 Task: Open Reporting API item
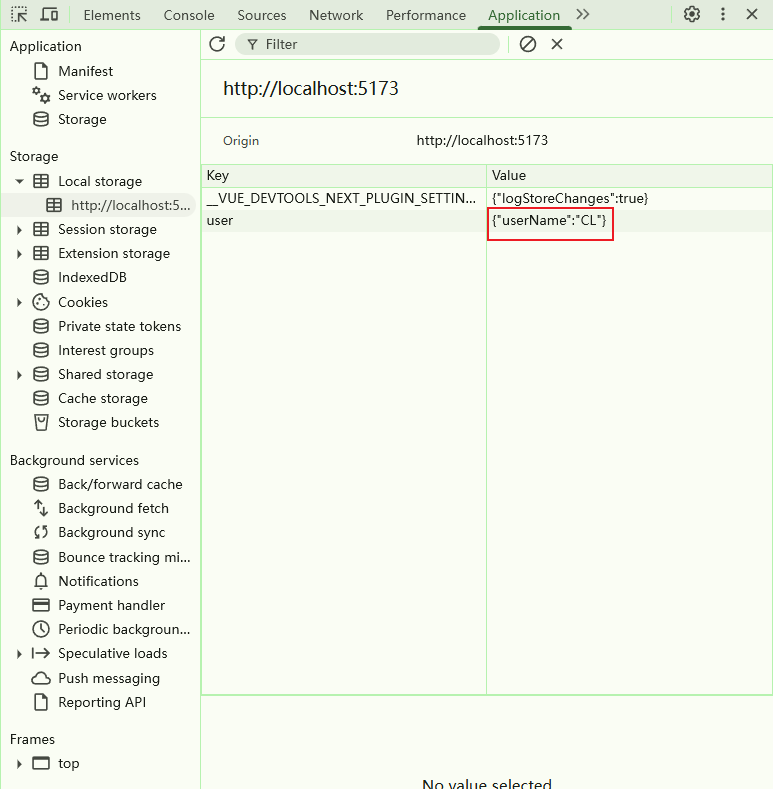point(102,702)
